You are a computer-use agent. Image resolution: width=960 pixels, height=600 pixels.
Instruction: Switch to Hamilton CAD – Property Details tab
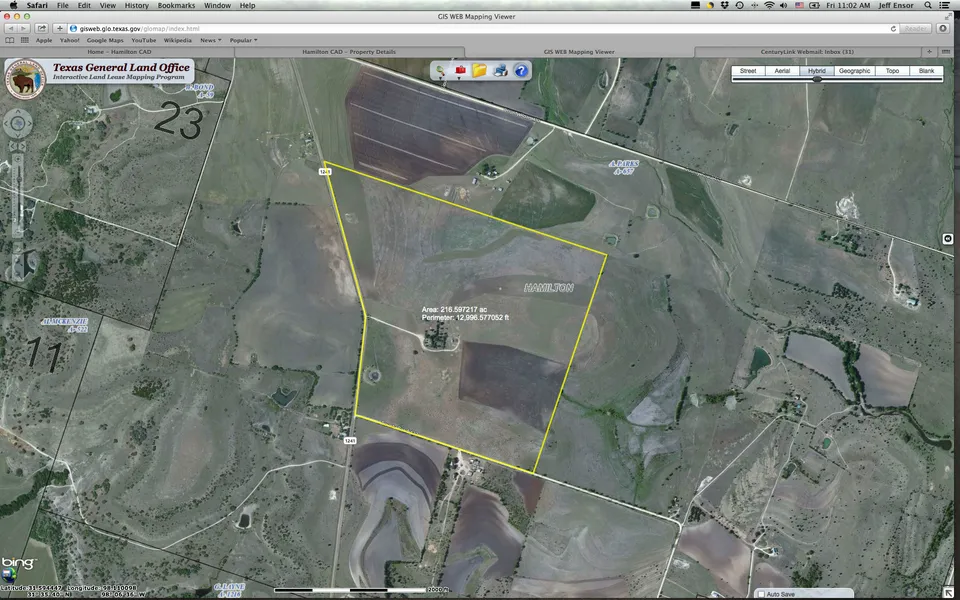coord(349,51)
